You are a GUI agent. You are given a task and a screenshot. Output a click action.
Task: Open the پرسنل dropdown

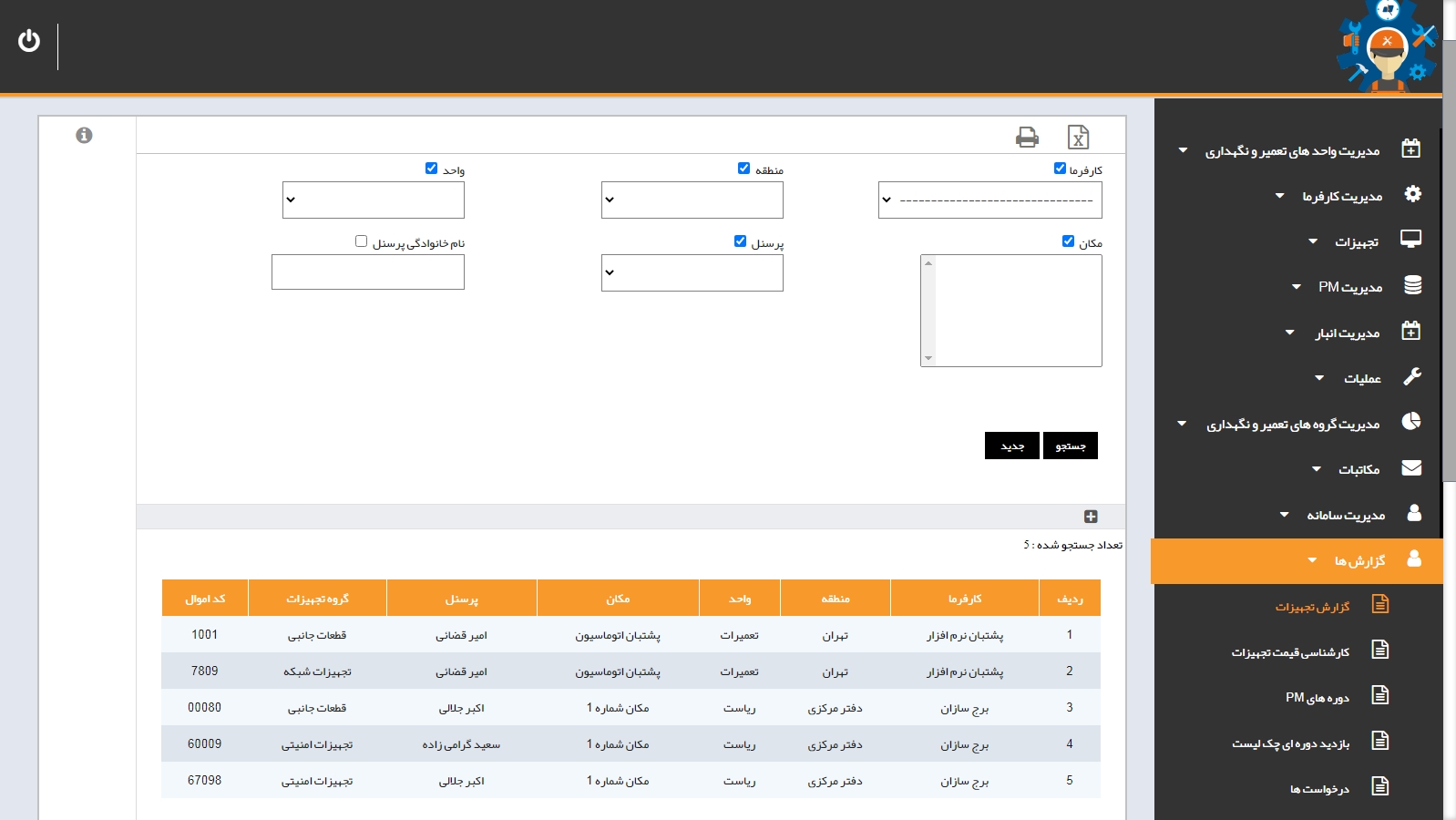692,273
